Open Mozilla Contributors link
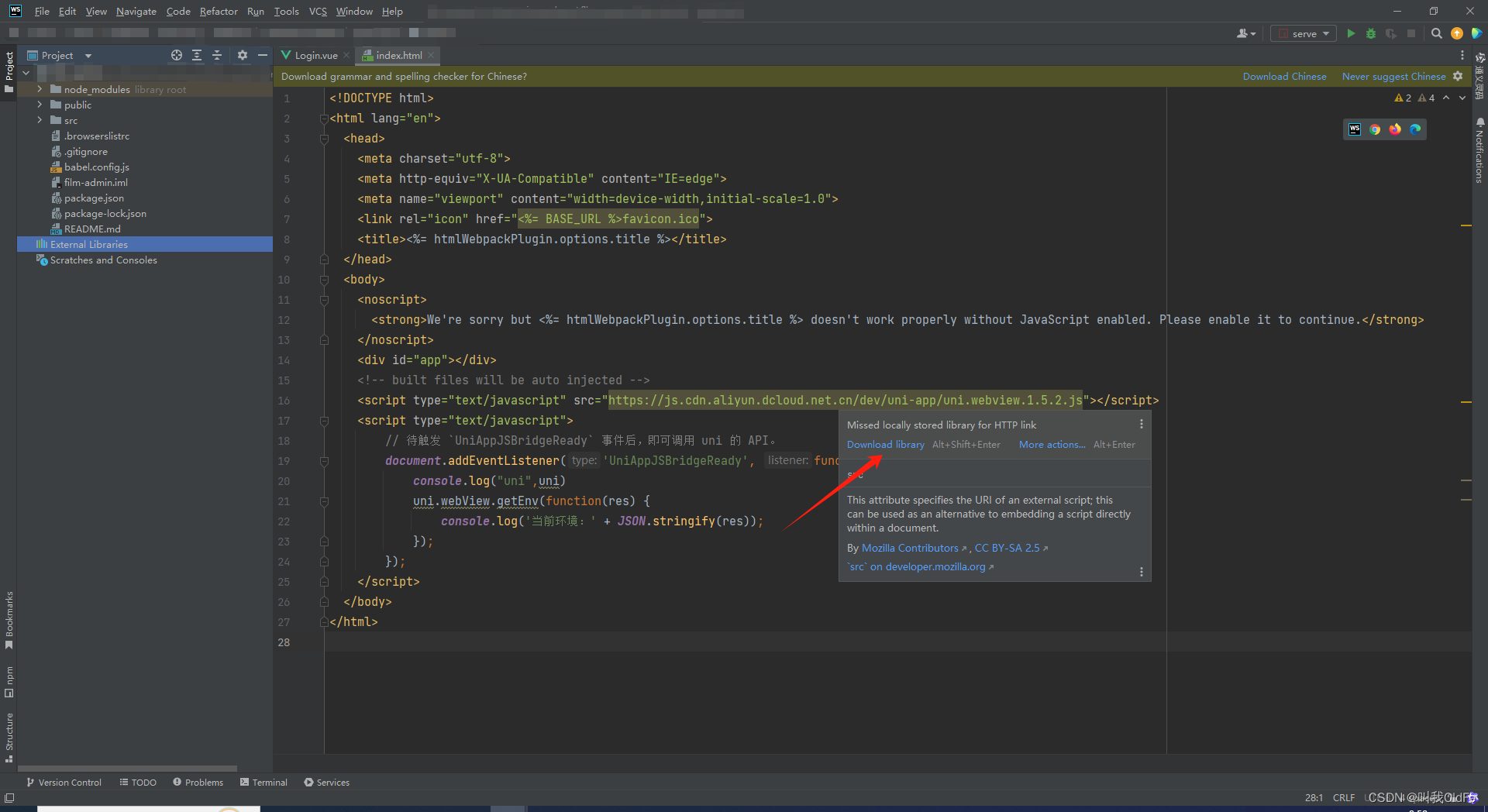This screenshot has height=812, width=1488. 910,548
